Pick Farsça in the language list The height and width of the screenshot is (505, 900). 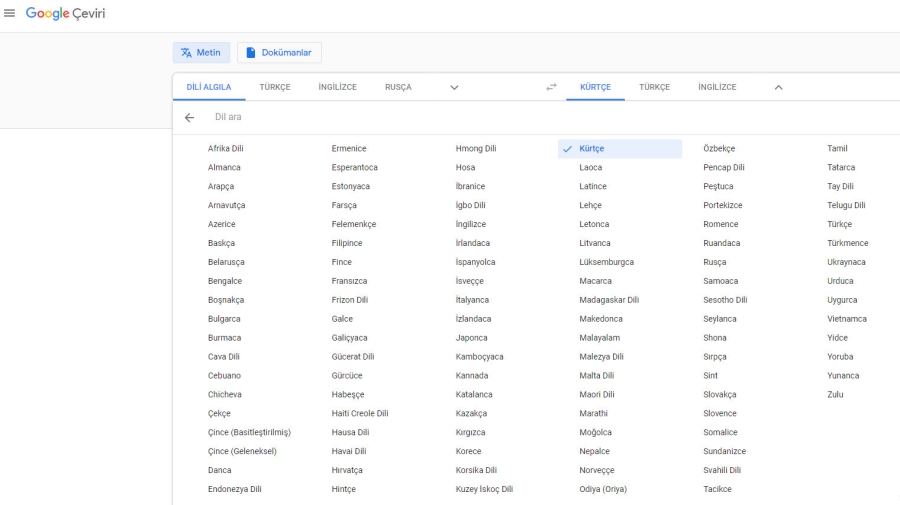pos(344,205)
